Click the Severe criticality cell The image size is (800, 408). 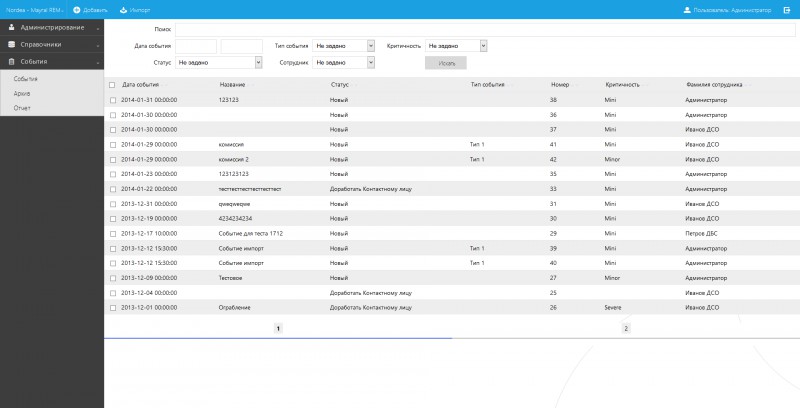tap(613, 308)
